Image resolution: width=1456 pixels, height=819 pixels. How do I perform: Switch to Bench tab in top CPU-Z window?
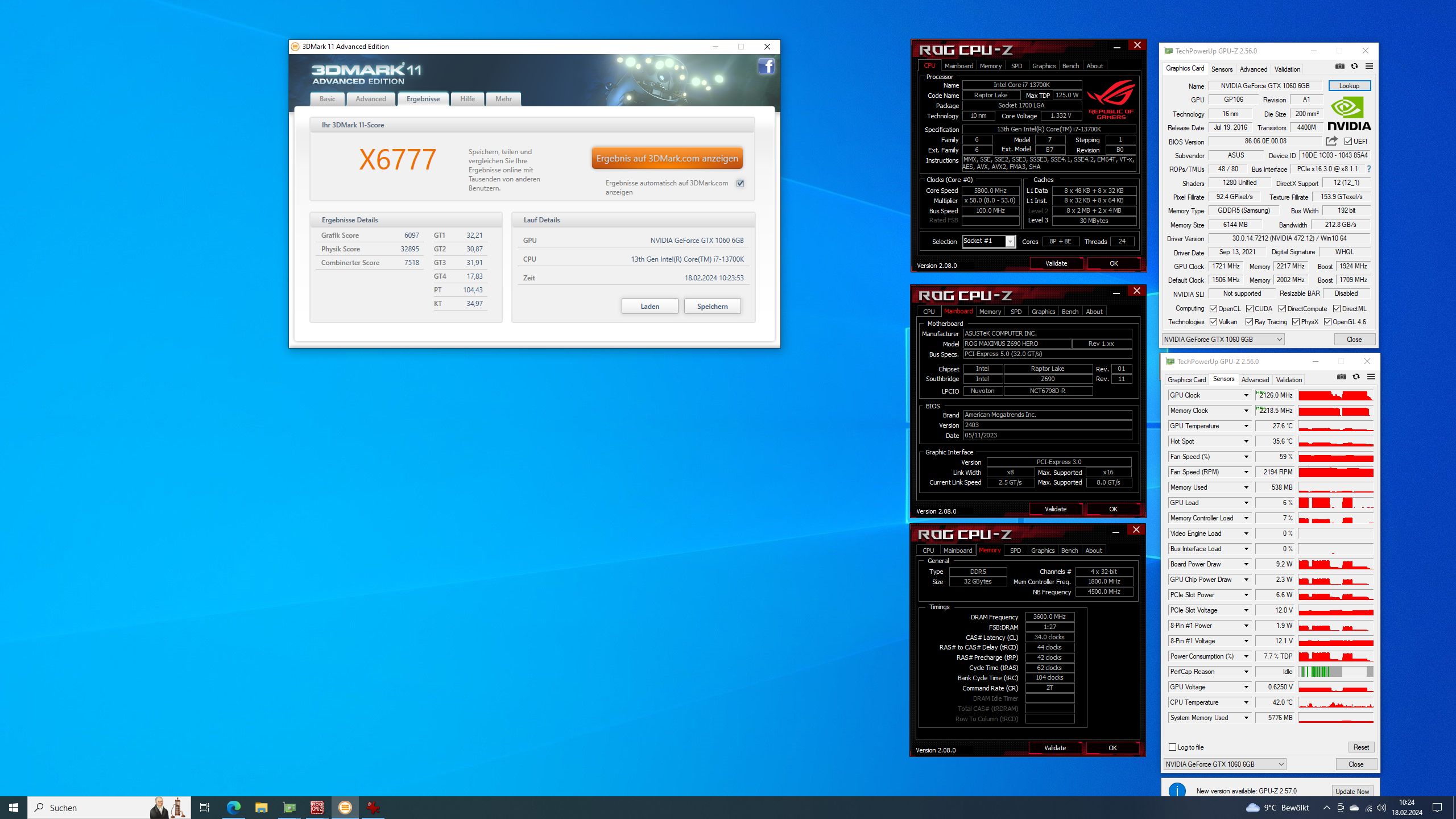1070,66
